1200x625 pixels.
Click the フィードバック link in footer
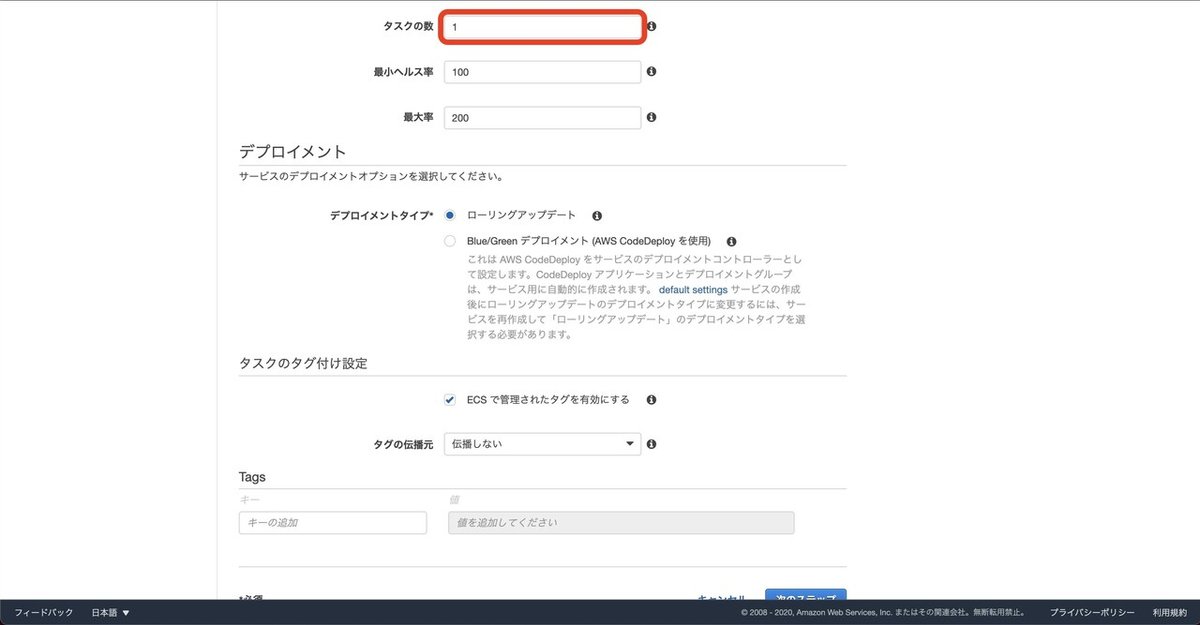(44, 612)
